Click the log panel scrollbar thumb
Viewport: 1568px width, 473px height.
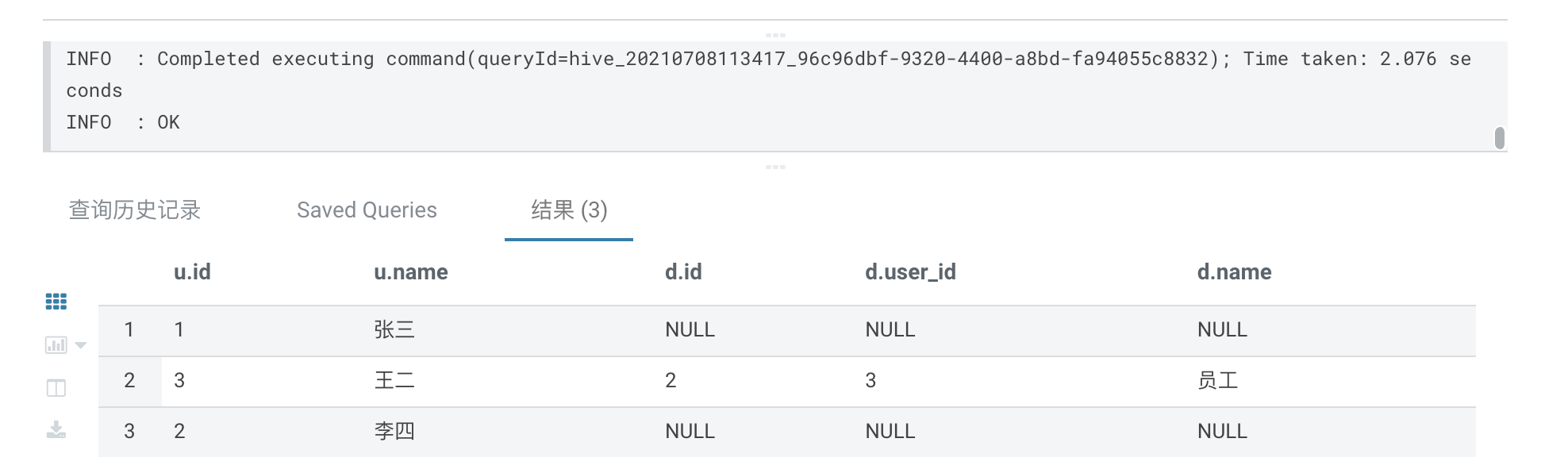(x=1500, y=138)
